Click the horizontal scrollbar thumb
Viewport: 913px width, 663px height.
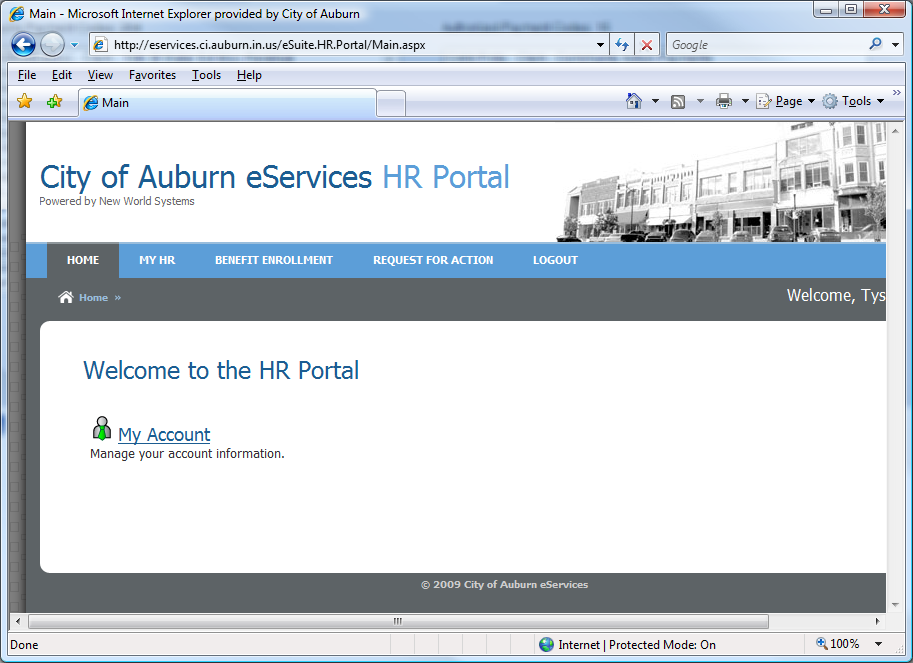tap(398, 621)
